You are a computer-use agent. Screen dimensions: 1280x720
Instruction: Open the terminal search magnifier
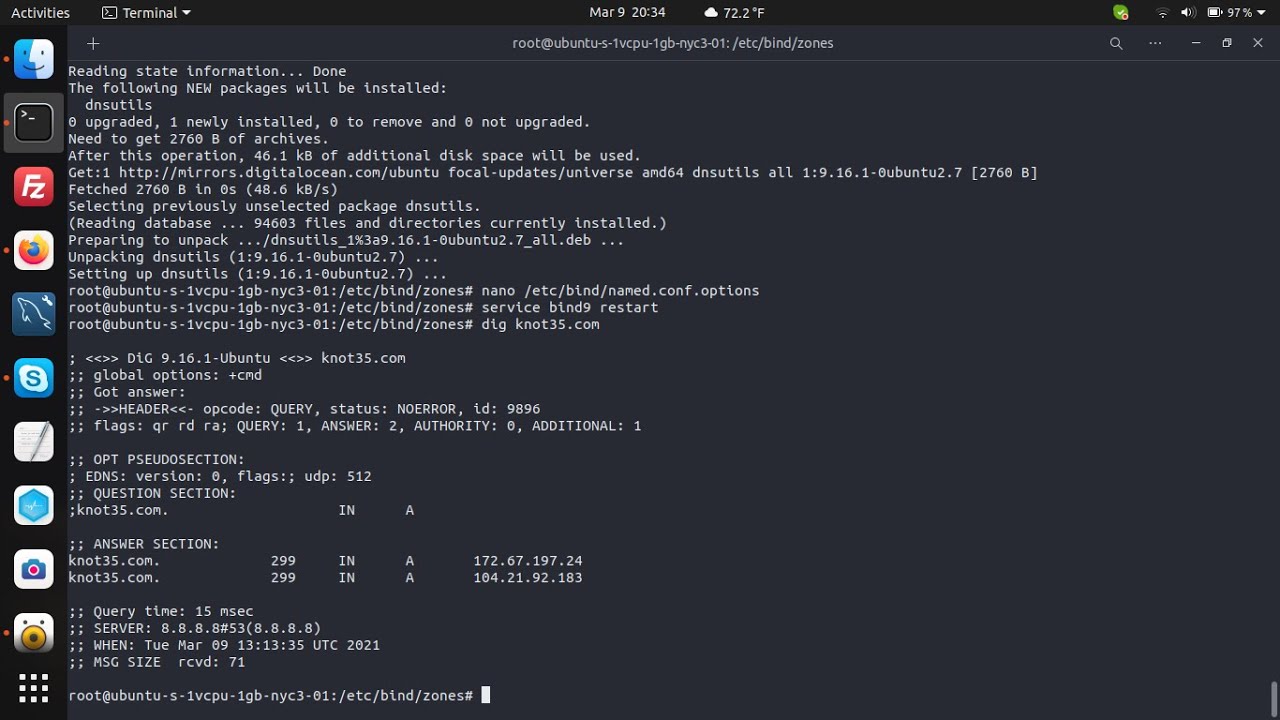pyautogui.click(x=1116, y=43)
